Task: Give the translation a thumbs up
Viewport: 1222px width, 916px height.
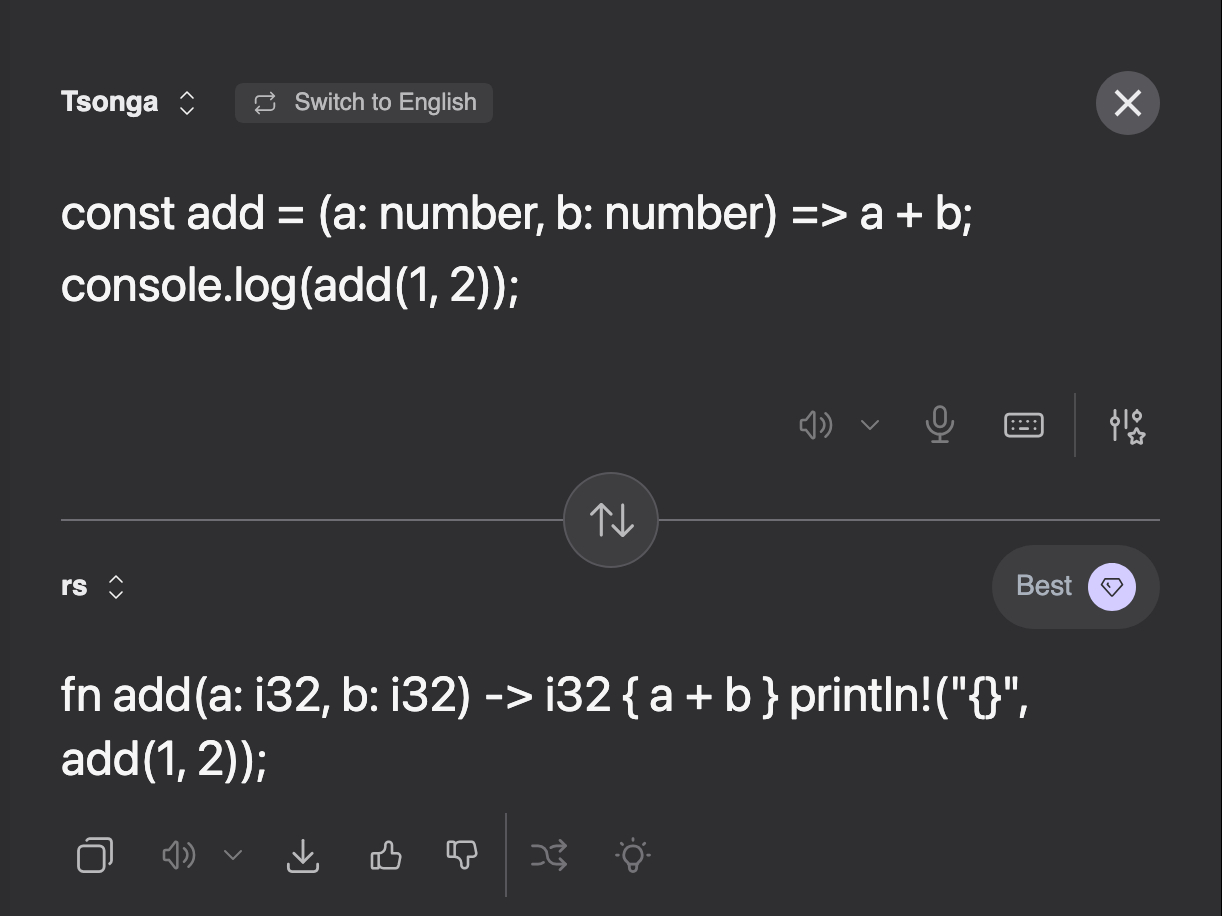Action: coord(386,855)
